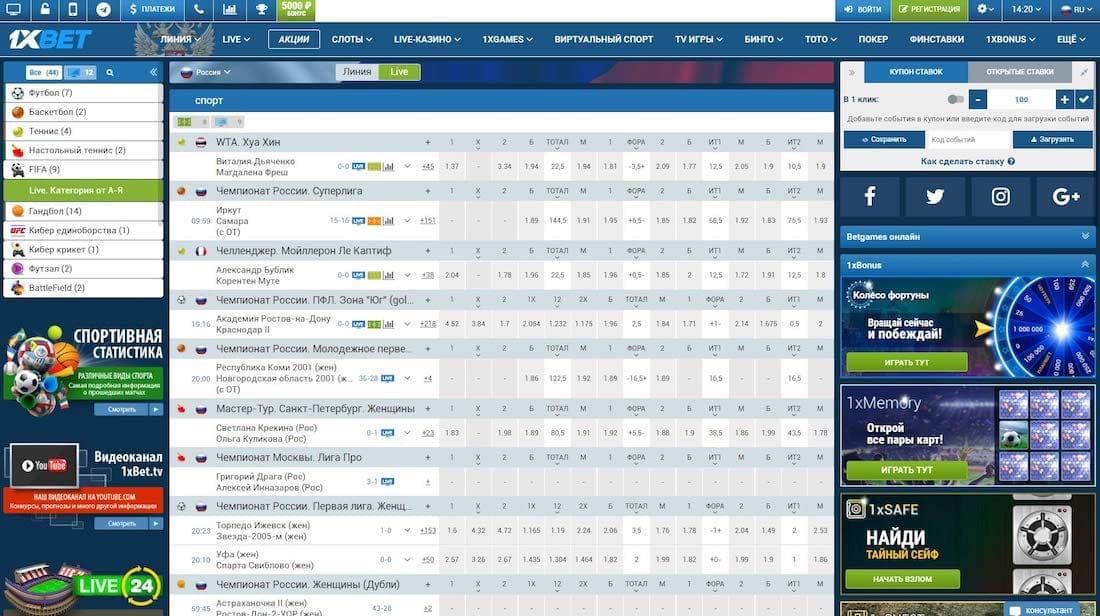
Task: Open the LIVE menu dropdown
Action: tap(236, 39)
